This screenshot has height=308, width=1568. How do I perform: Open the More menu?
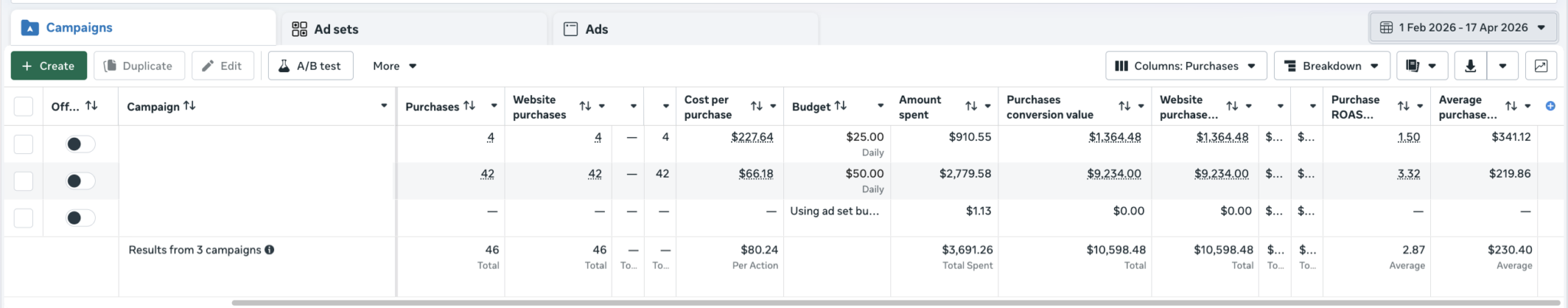click(394, 66)
